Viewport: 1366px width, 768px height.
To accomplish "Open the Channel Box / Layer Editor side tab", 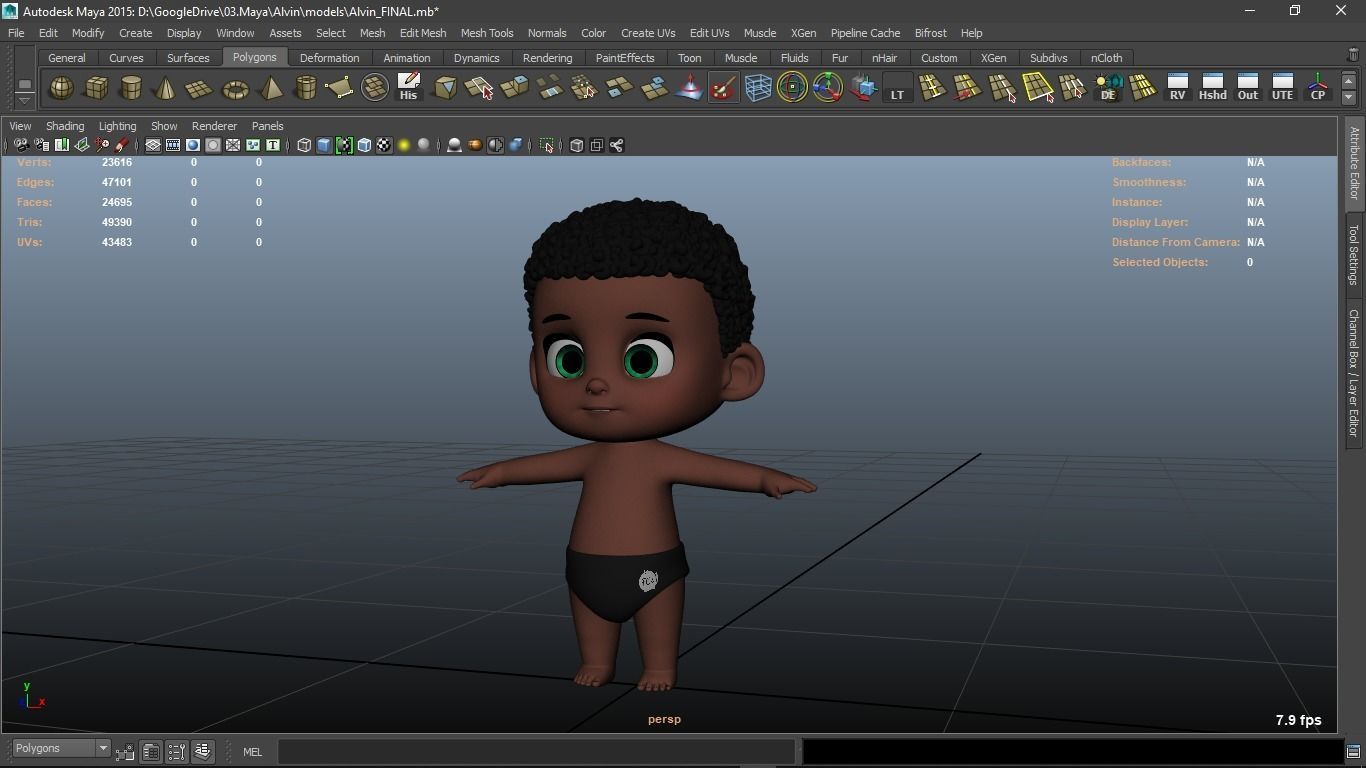I will (1354, 373).
